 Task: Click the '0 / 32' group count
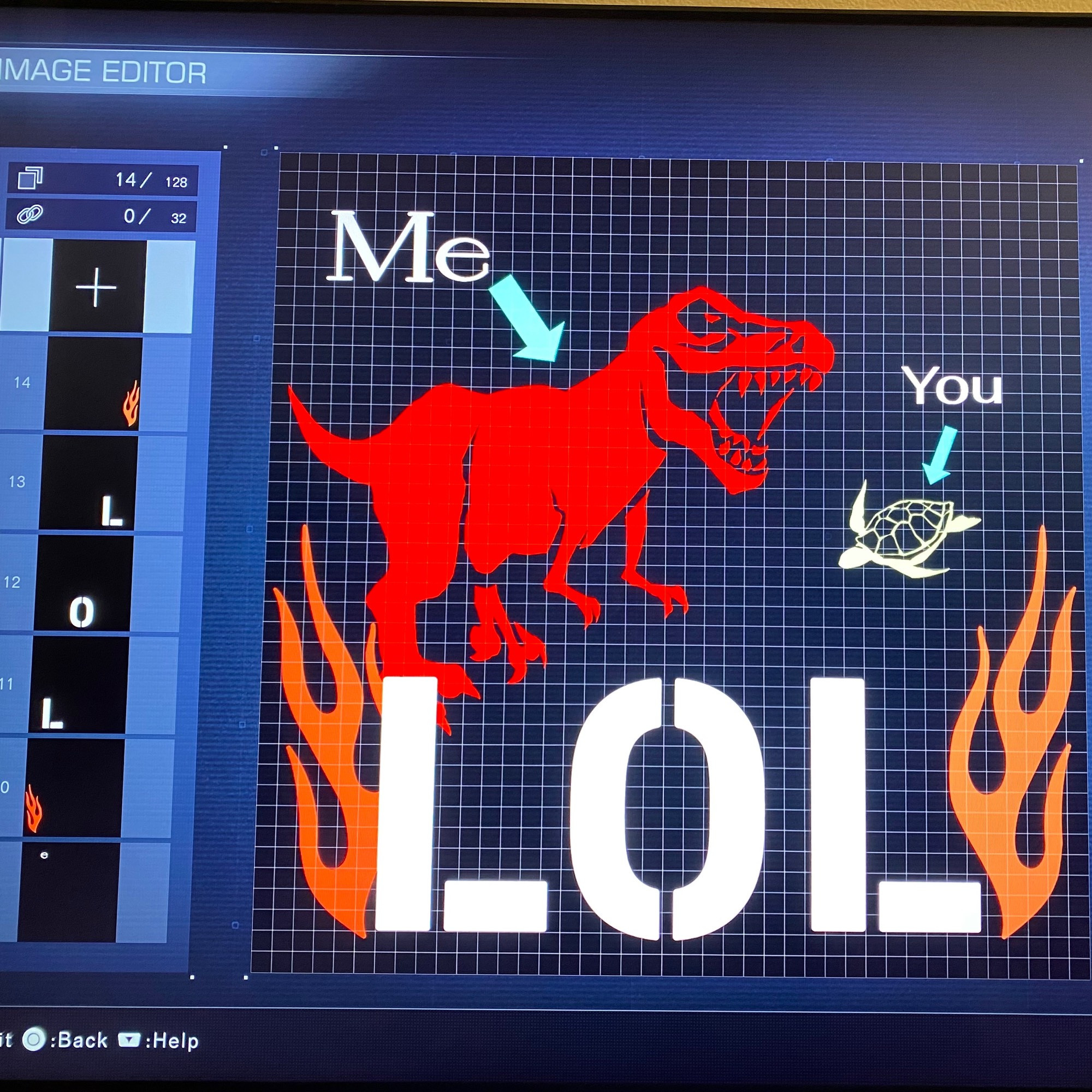click(155, 216)
